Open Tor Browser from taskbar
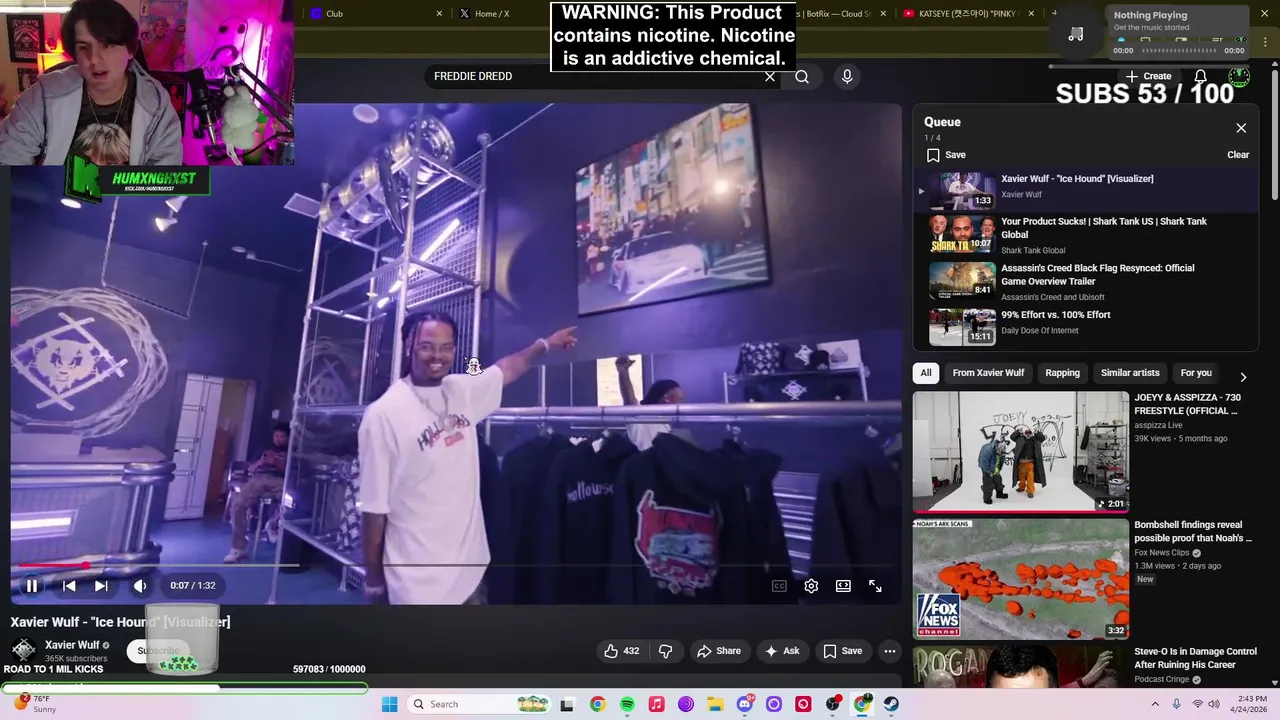1280x720 pixels. (686, 704)
